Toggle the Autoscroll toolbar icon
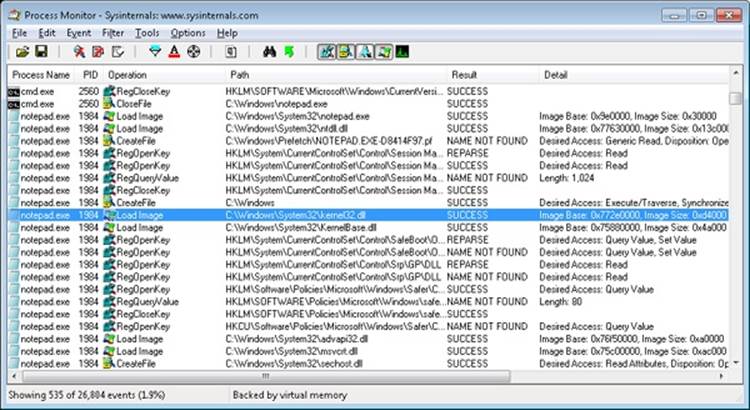Screen dimensions: 750x410 click(98, 52)
